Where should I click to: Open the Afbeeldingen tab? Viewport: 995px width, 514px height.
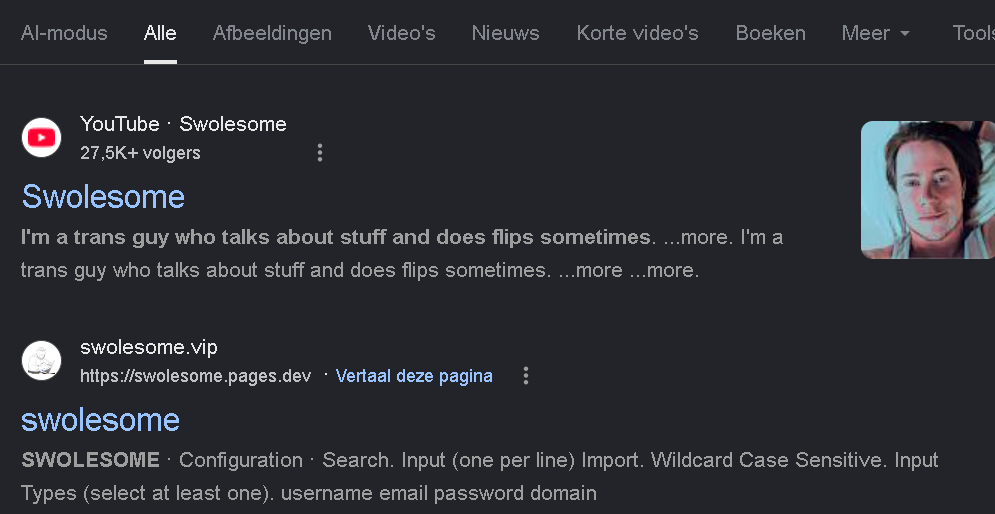tap(272, 33)
